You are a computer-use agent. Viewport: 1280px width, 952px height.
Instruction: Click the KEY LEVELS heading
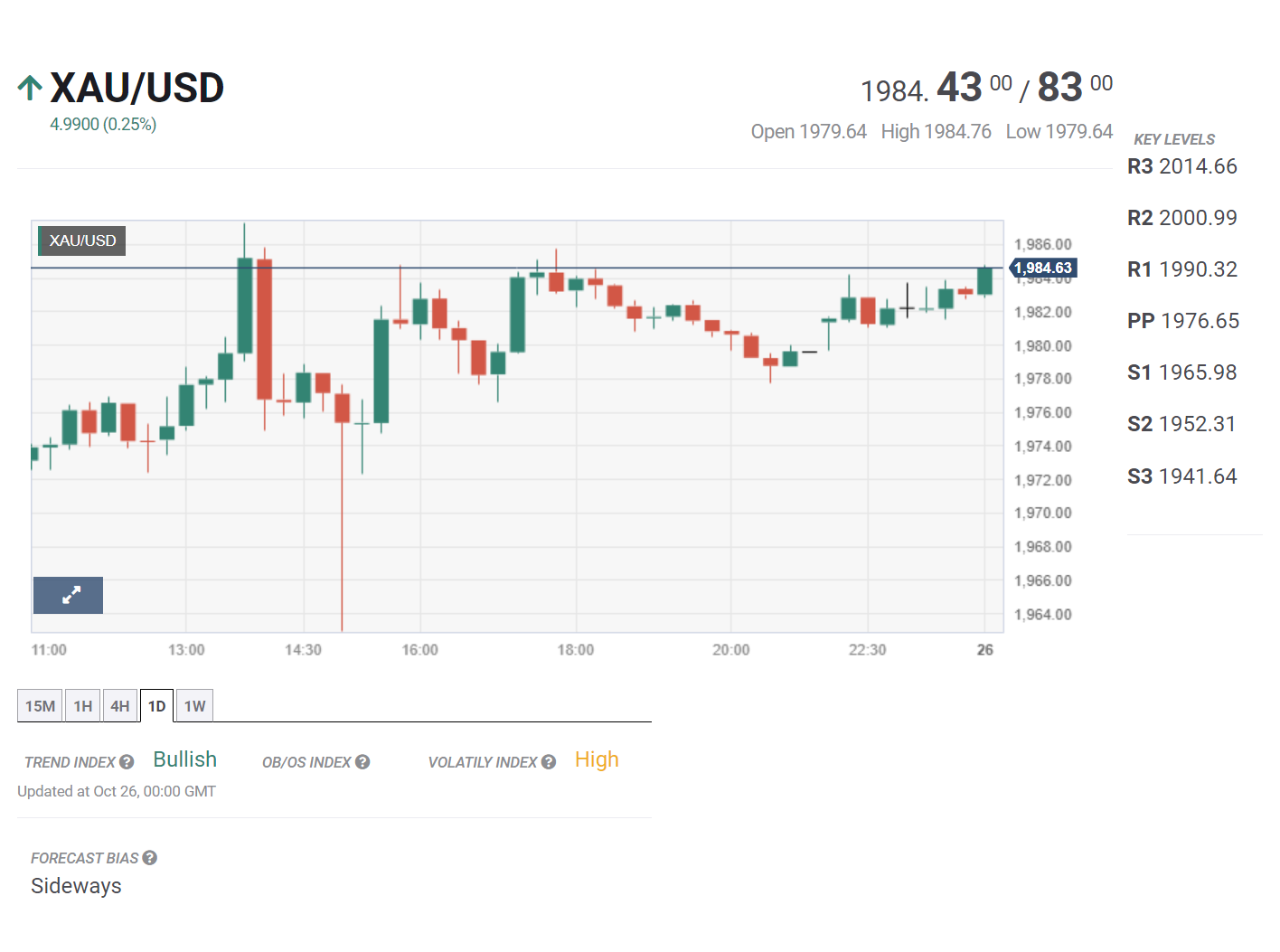pos(1174,139)
